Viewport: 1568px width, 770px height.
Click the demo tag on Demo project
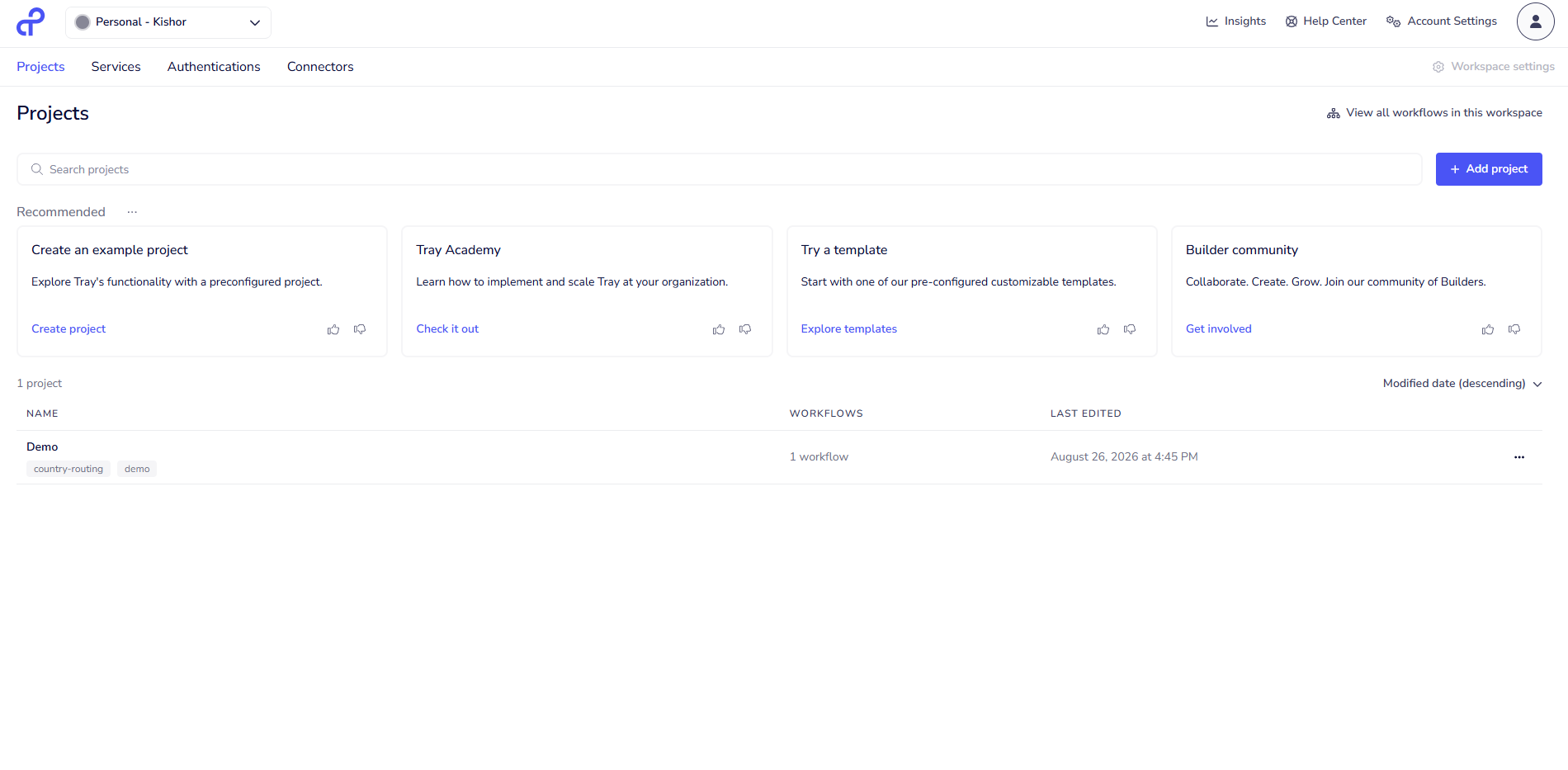tap(137, 469)
